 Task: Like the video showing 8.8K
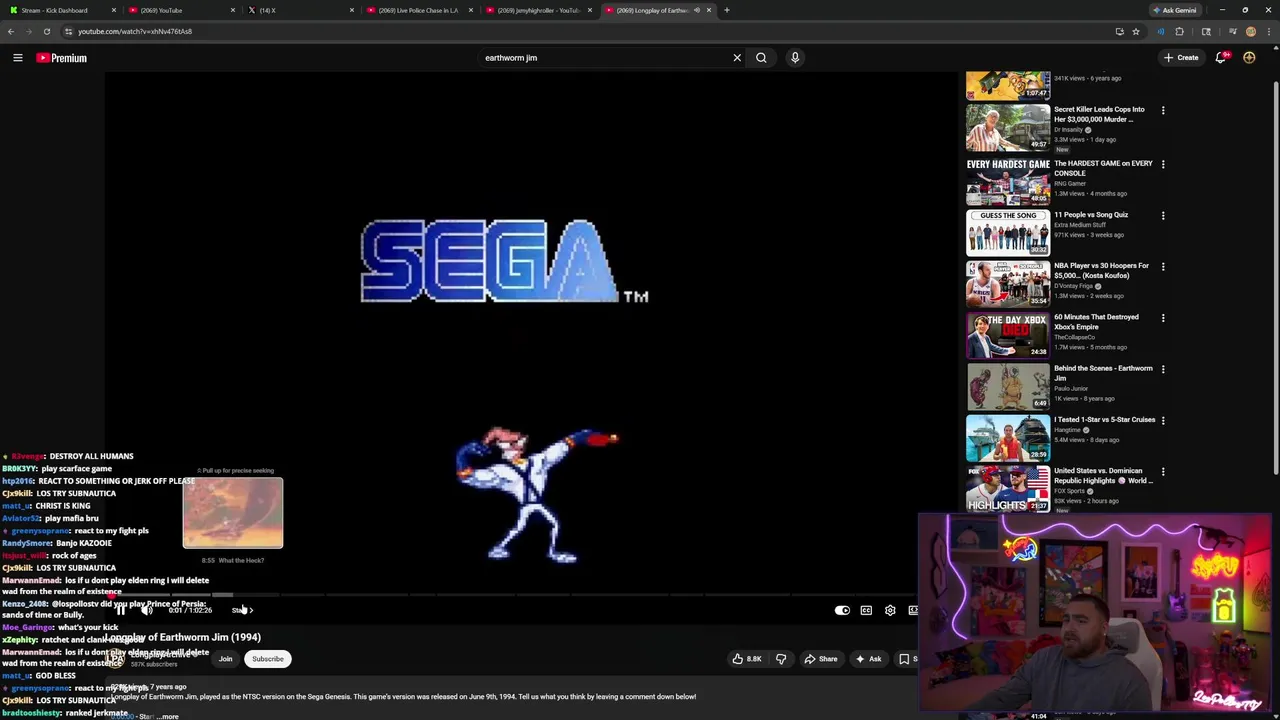[x=746, y=659]
